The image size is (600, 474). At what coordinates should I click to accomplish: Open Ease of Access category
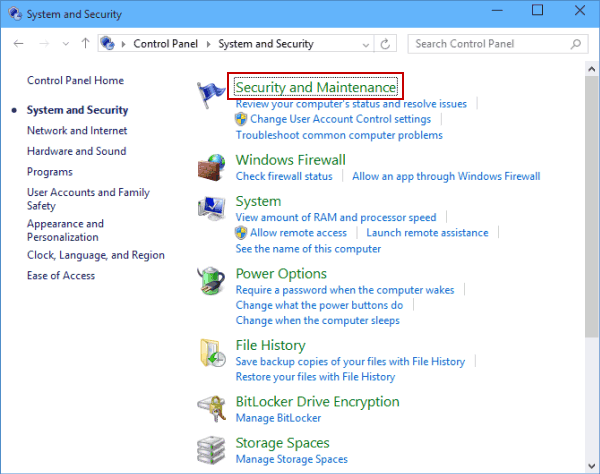61,275
